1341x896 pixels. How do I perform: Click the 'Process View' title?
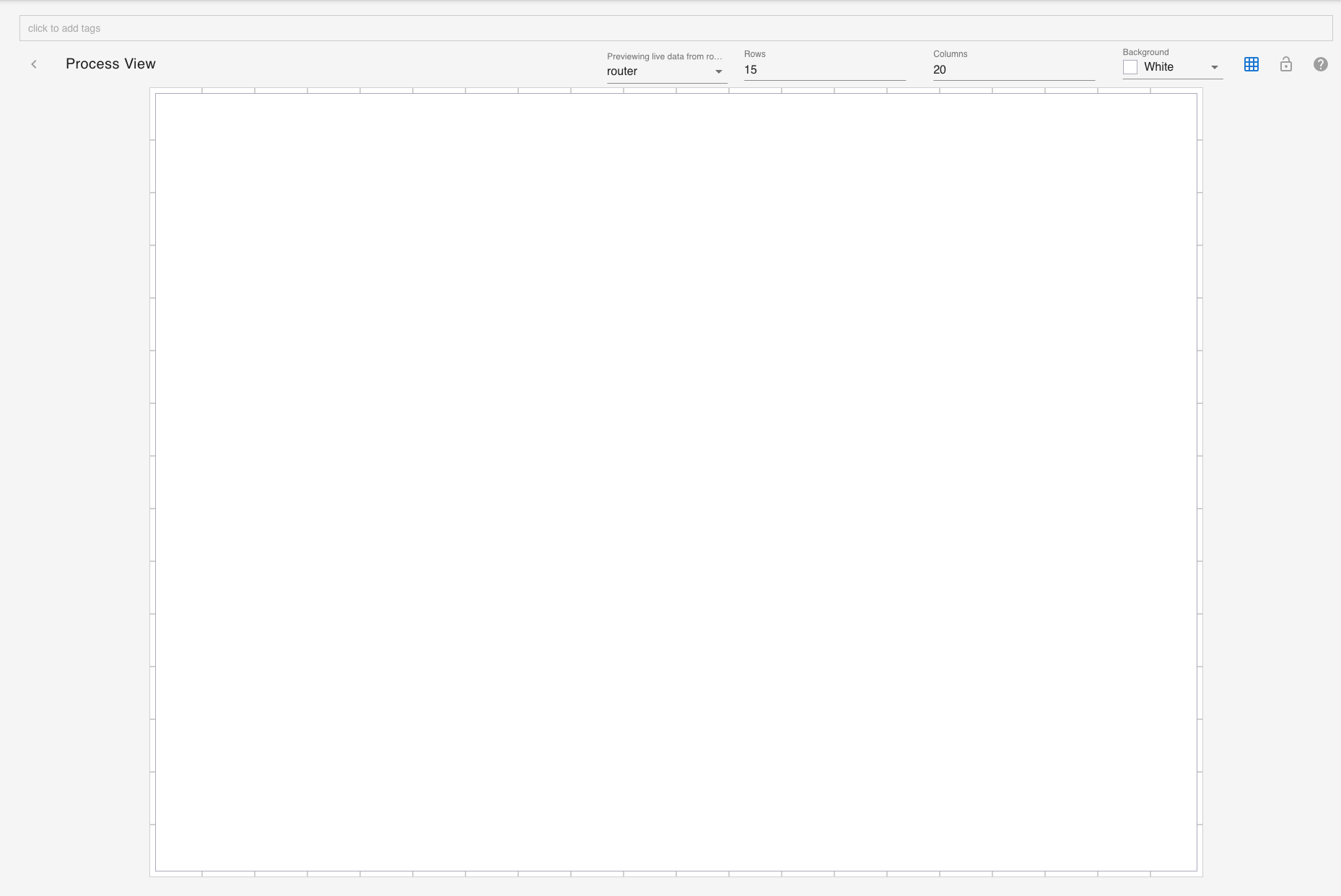click(x=110, y=63)
